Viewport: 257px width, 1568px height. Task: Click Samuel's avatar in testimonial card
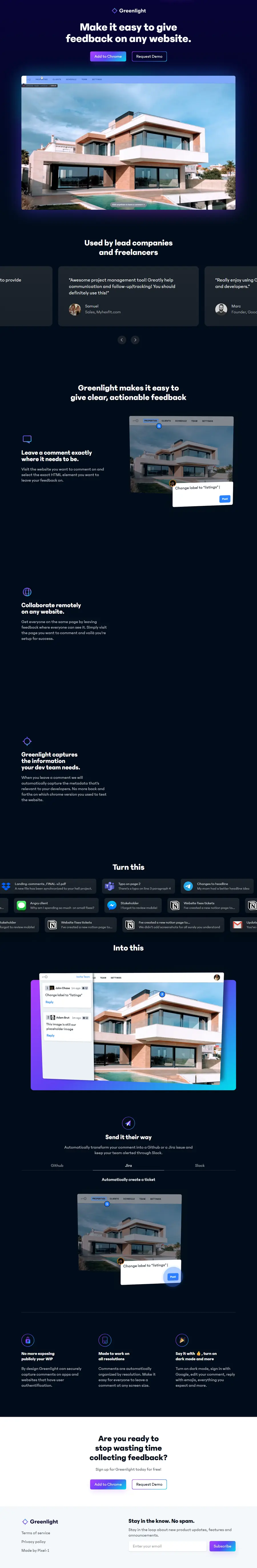click(75, 309)
